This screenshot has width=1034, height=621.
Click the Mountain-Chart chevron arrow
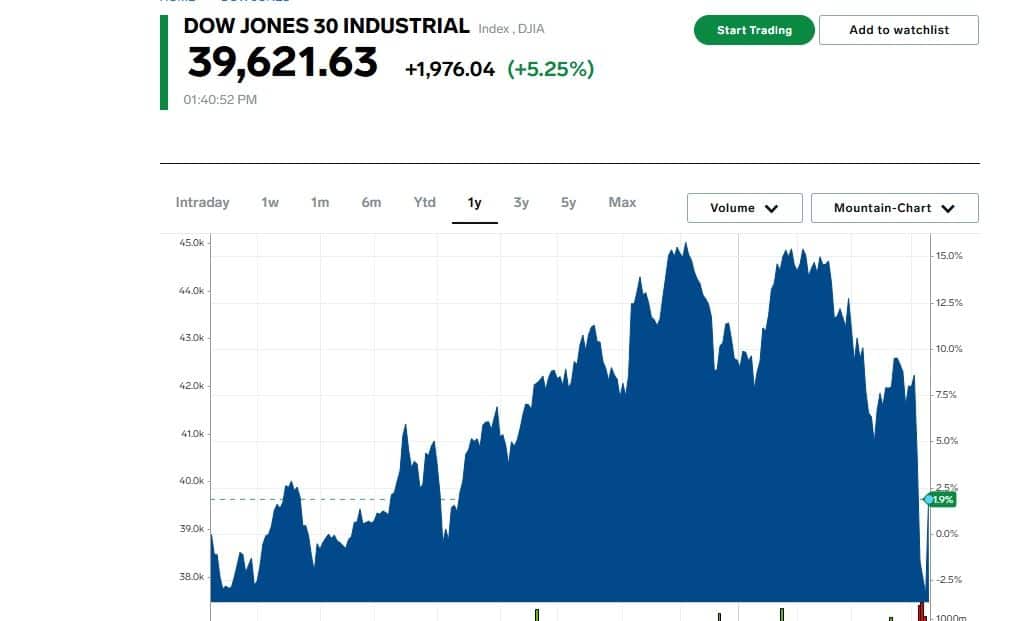(x=948, y=209)
